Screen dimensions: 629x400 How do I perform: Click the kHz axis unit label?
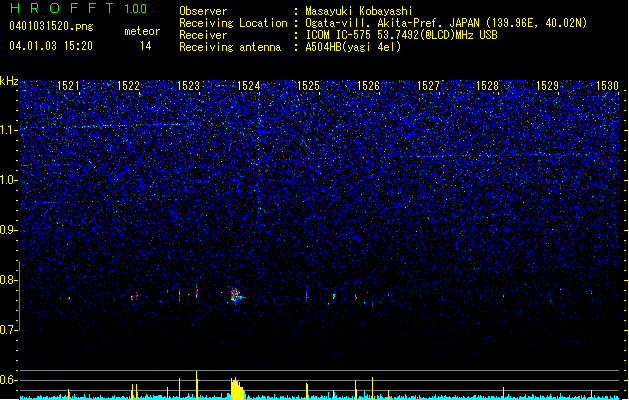[x=9, y=81]
